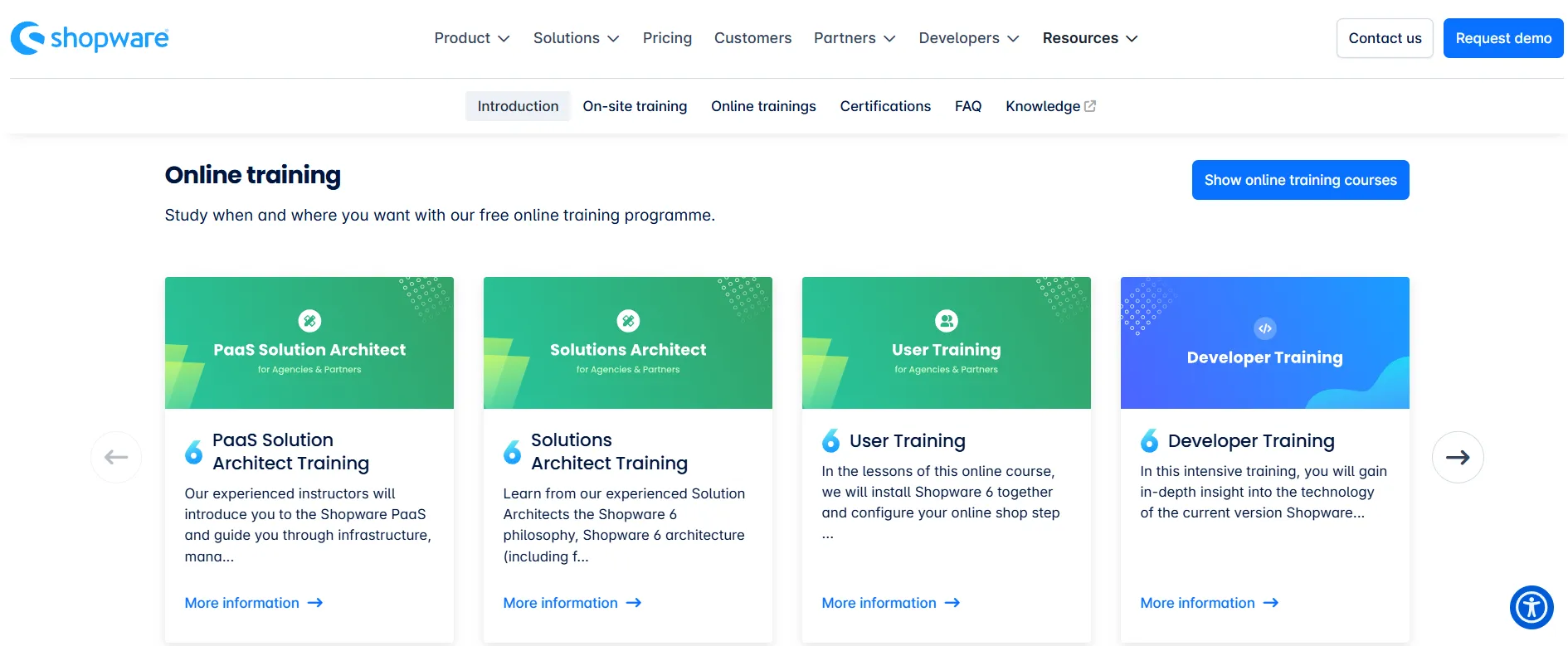Click arrow icon after Developer Training More information

point(1271,603)
